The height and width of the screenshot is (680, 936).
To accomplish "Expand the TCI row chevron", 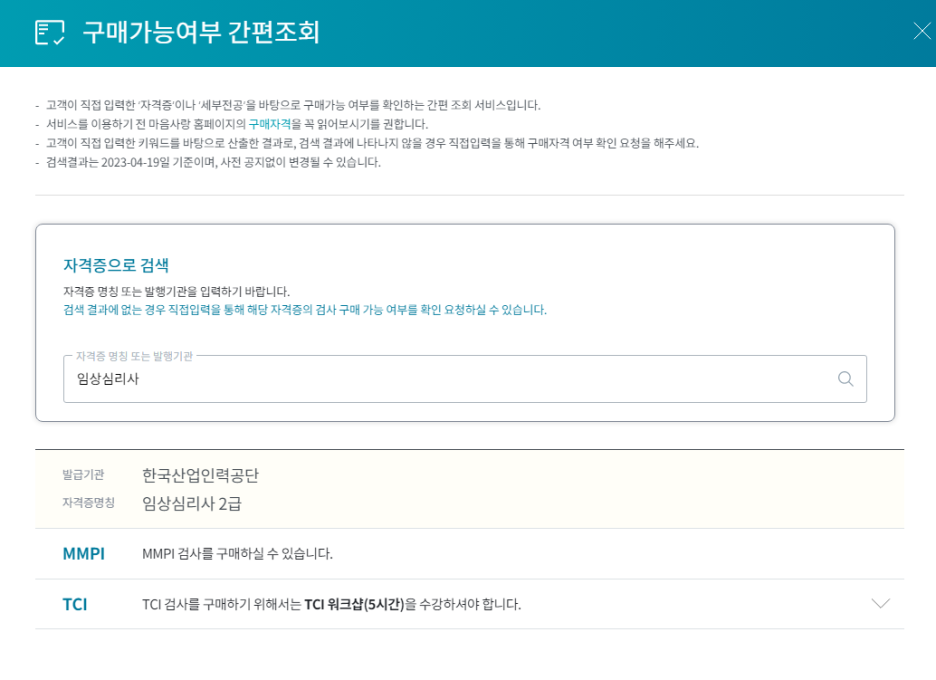I will [x=880, y=604].
